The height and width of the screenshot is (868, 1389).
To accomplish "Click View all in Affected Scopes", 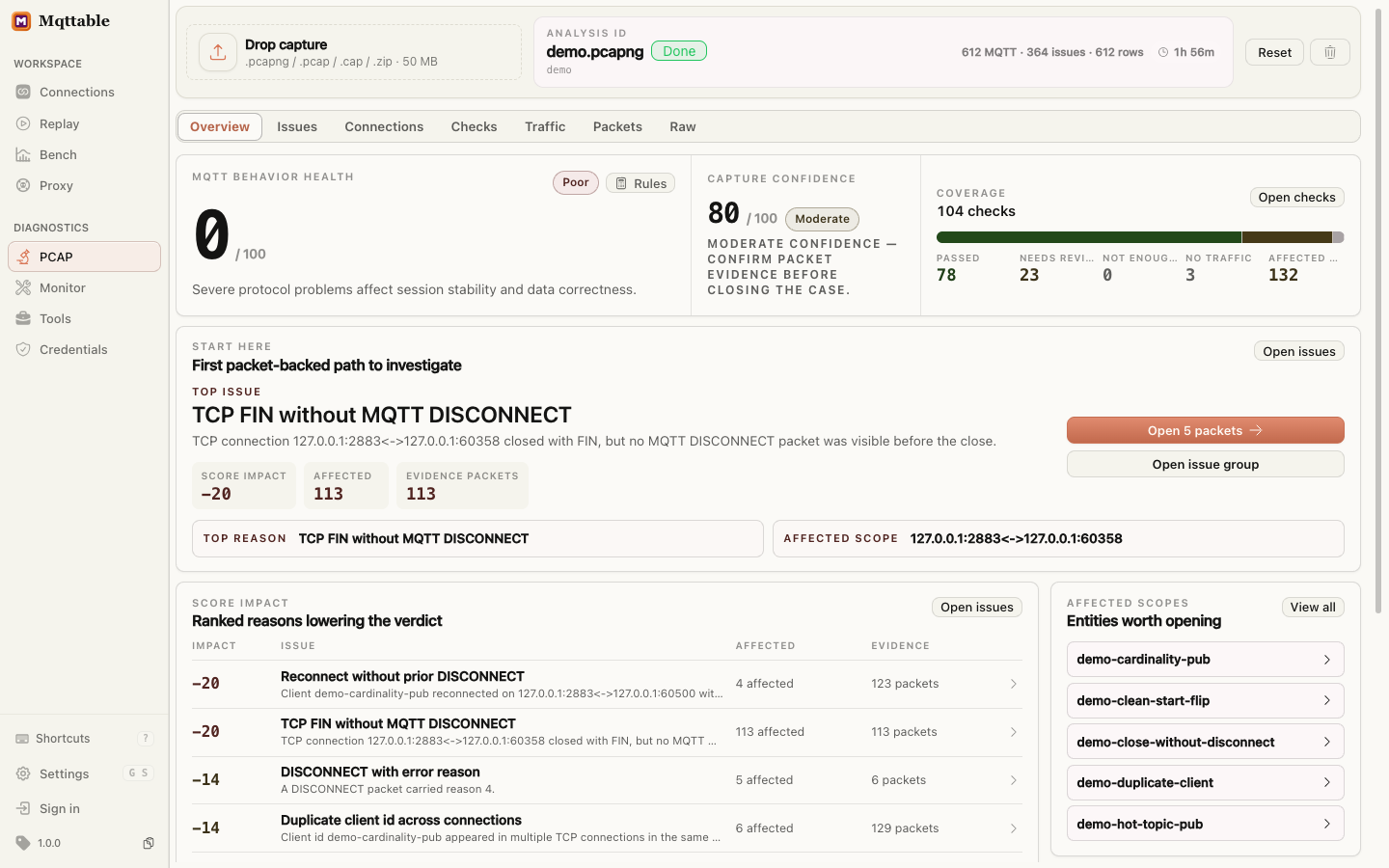I will point(1313,607).
